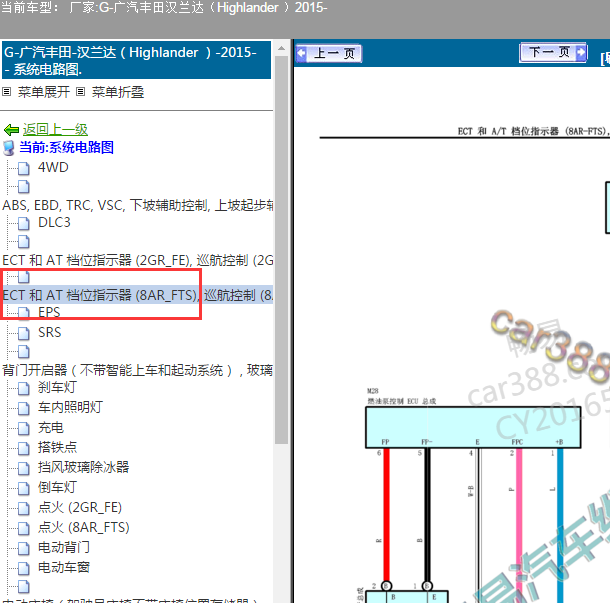Viewport: 610px width, 603px height.
Task: Click the sidebar scroll-up arrow
Action: click(281, 49)
